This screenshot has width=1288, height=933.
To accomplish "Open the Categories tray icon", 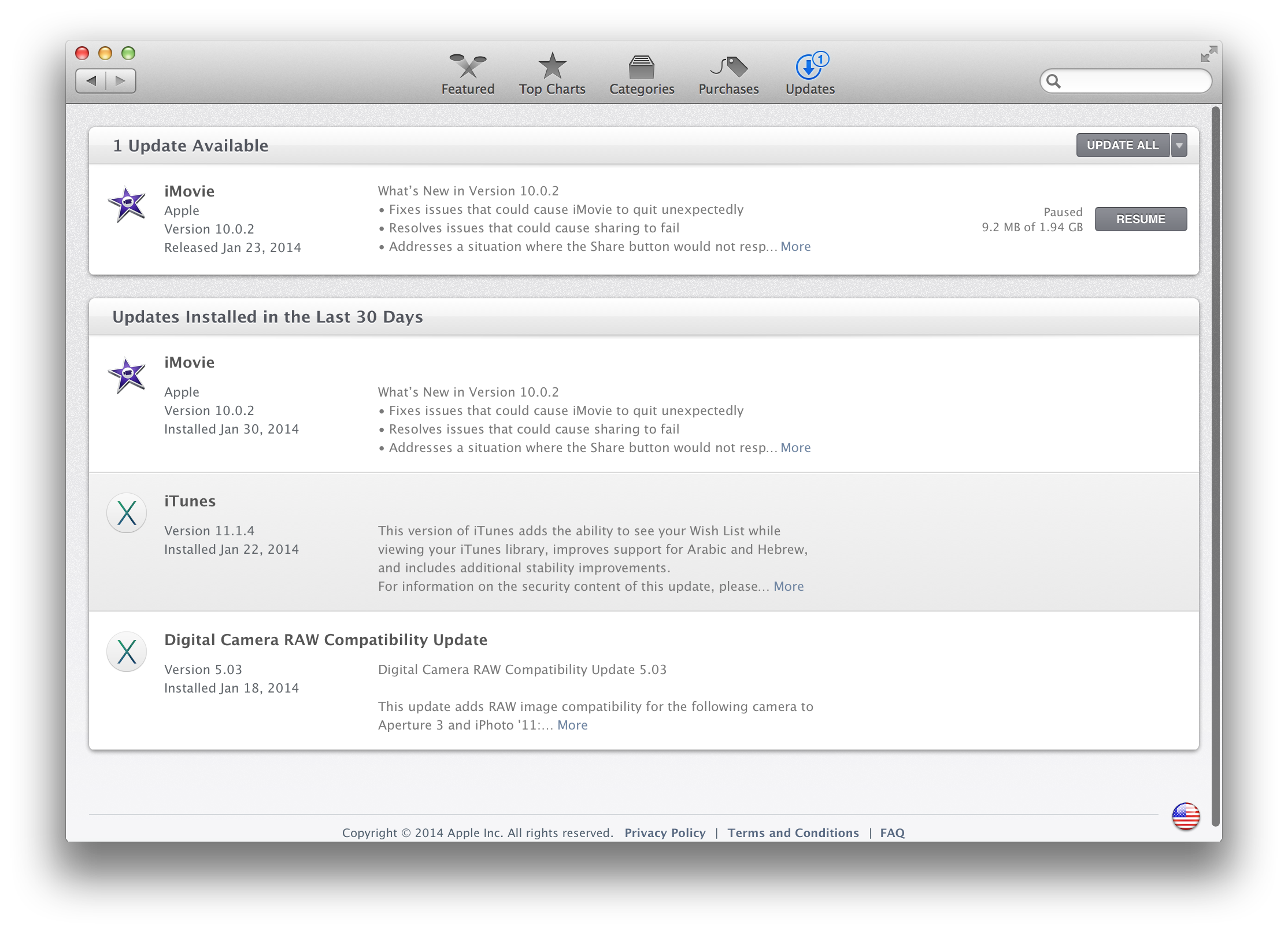I will (x=641, y=66).
